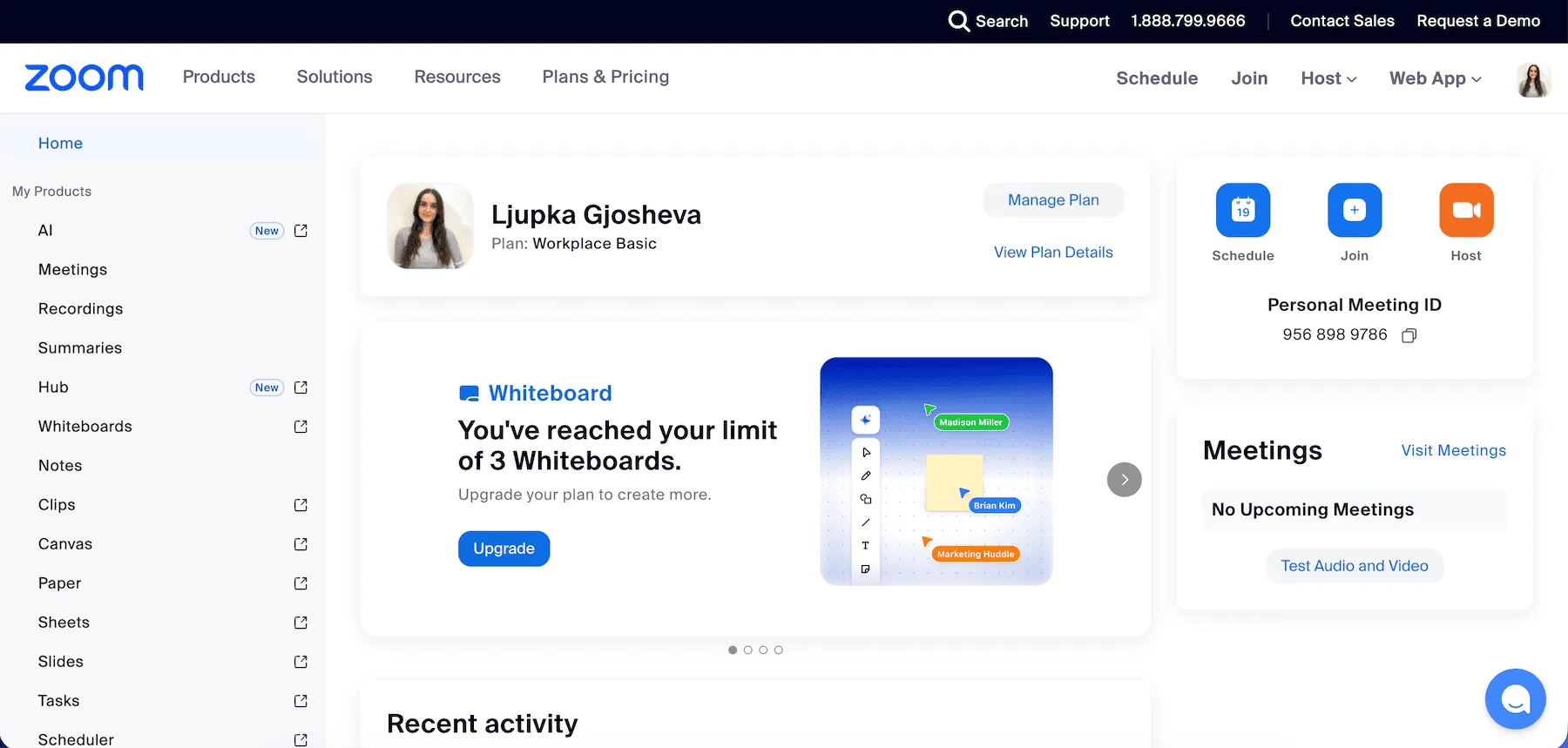Viewport: 1568px width, 748px height.
Task: Advance the carousel with next arrow
Action: (1124, 480)
